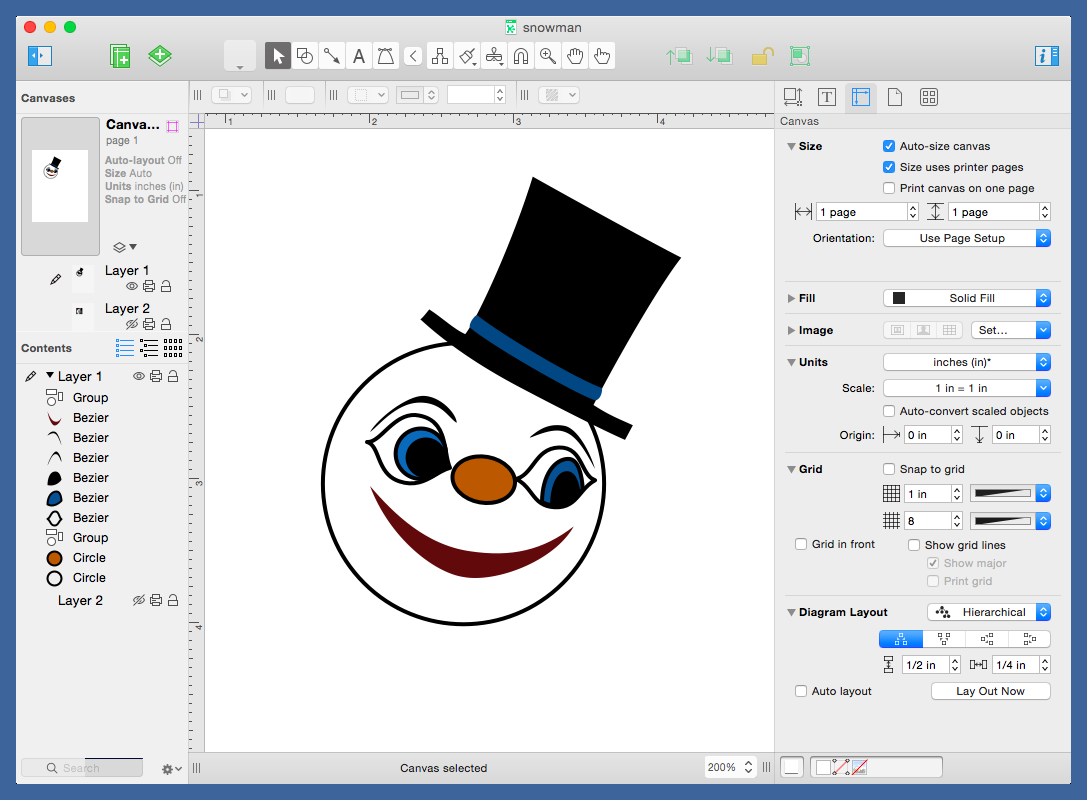Image resolution: width=1087 pixels, height=800 pixels.
Task: Select the Text tool in toolbar
Action: click(359, 56)
